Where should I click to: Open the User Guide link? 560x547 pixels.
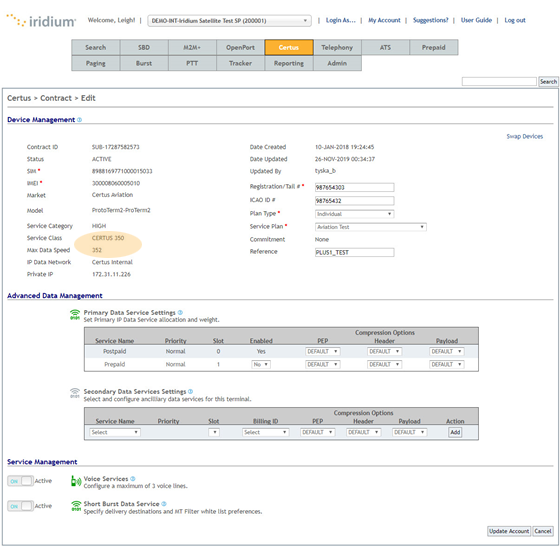(x=476, y=20)
